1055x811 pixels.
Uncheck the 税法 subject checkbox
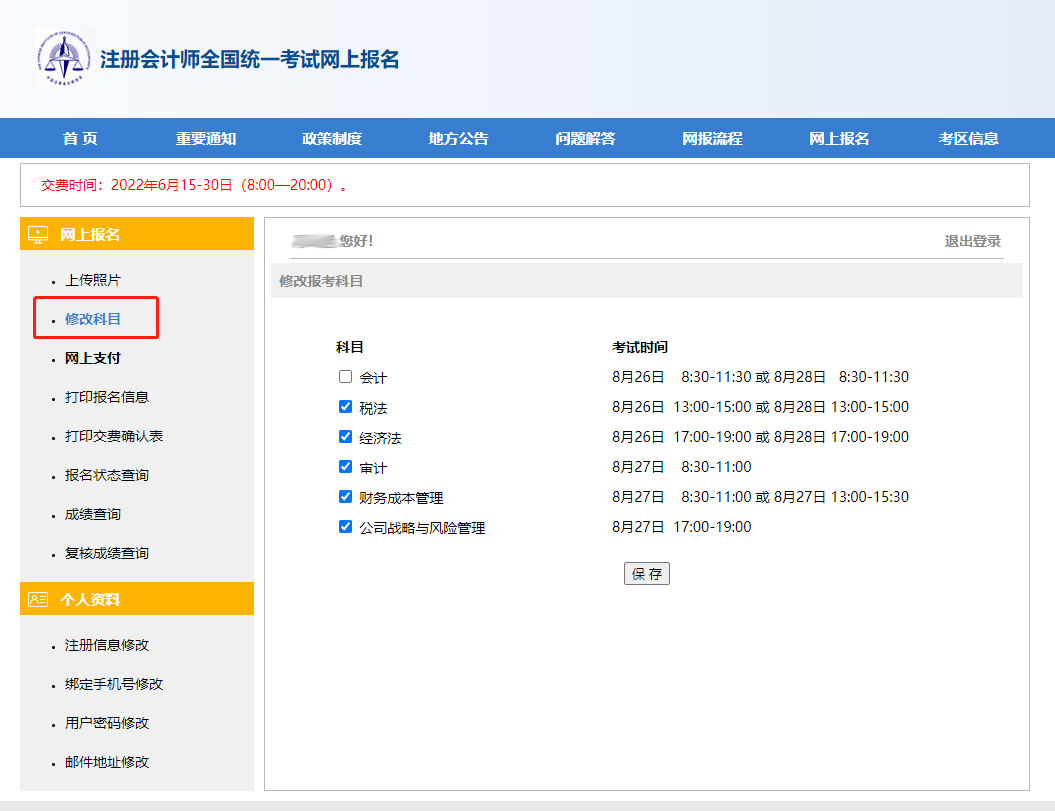click(346, 407)
